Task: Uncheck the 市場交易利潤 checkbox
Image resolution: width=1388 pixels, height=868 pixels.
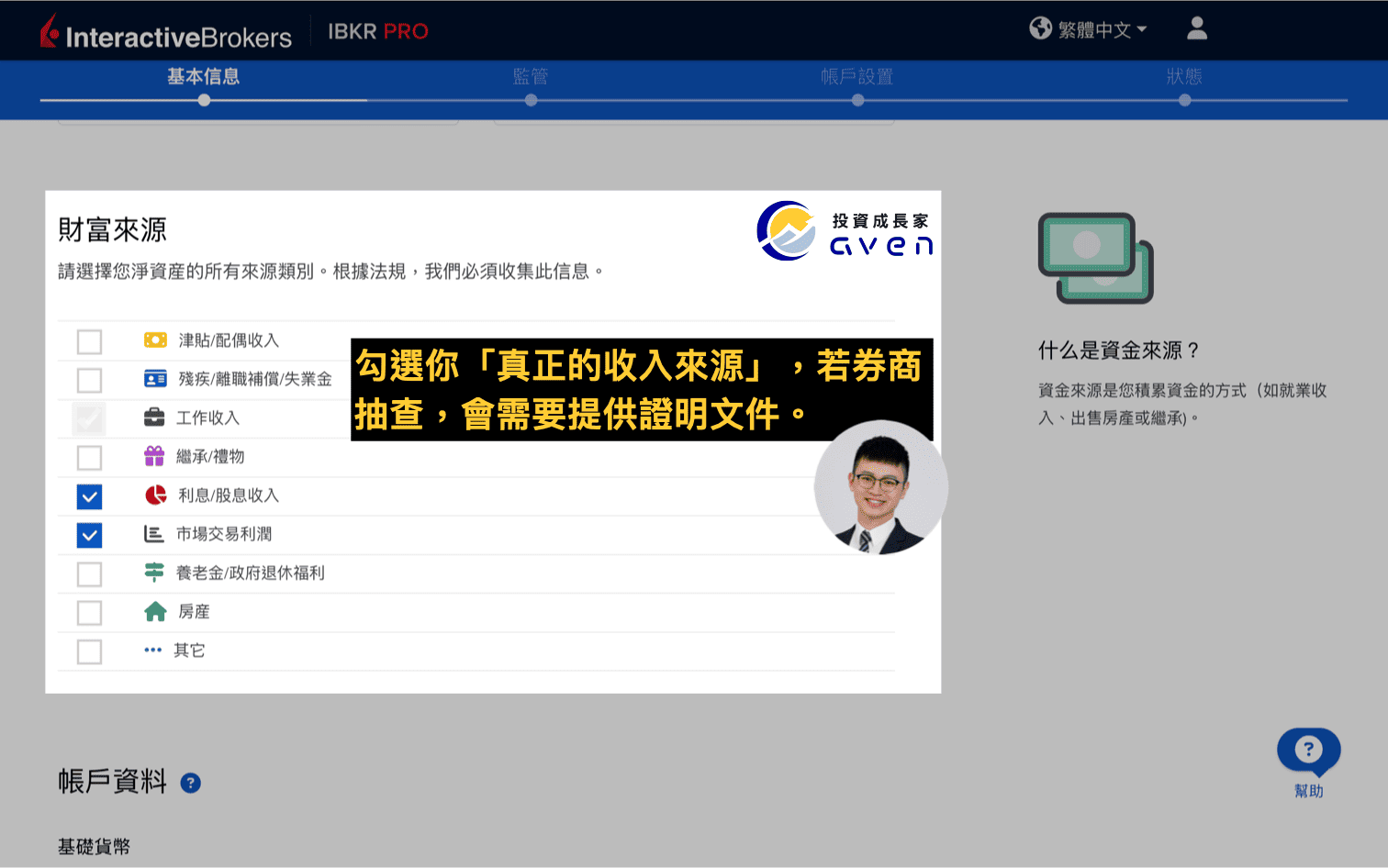Action: [x=89, y=535]
